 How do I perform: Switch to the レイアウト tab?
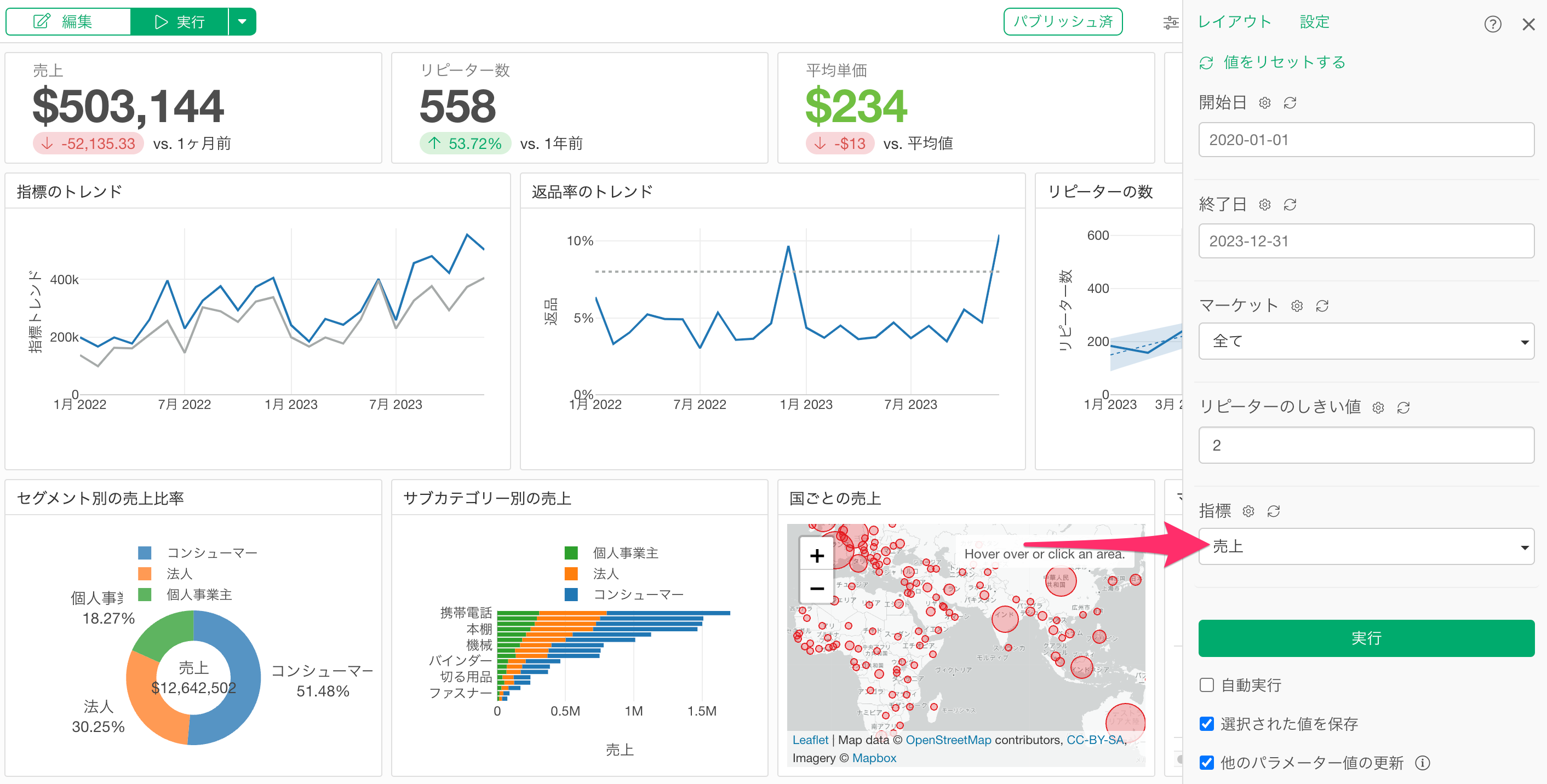pos(1235,21)
